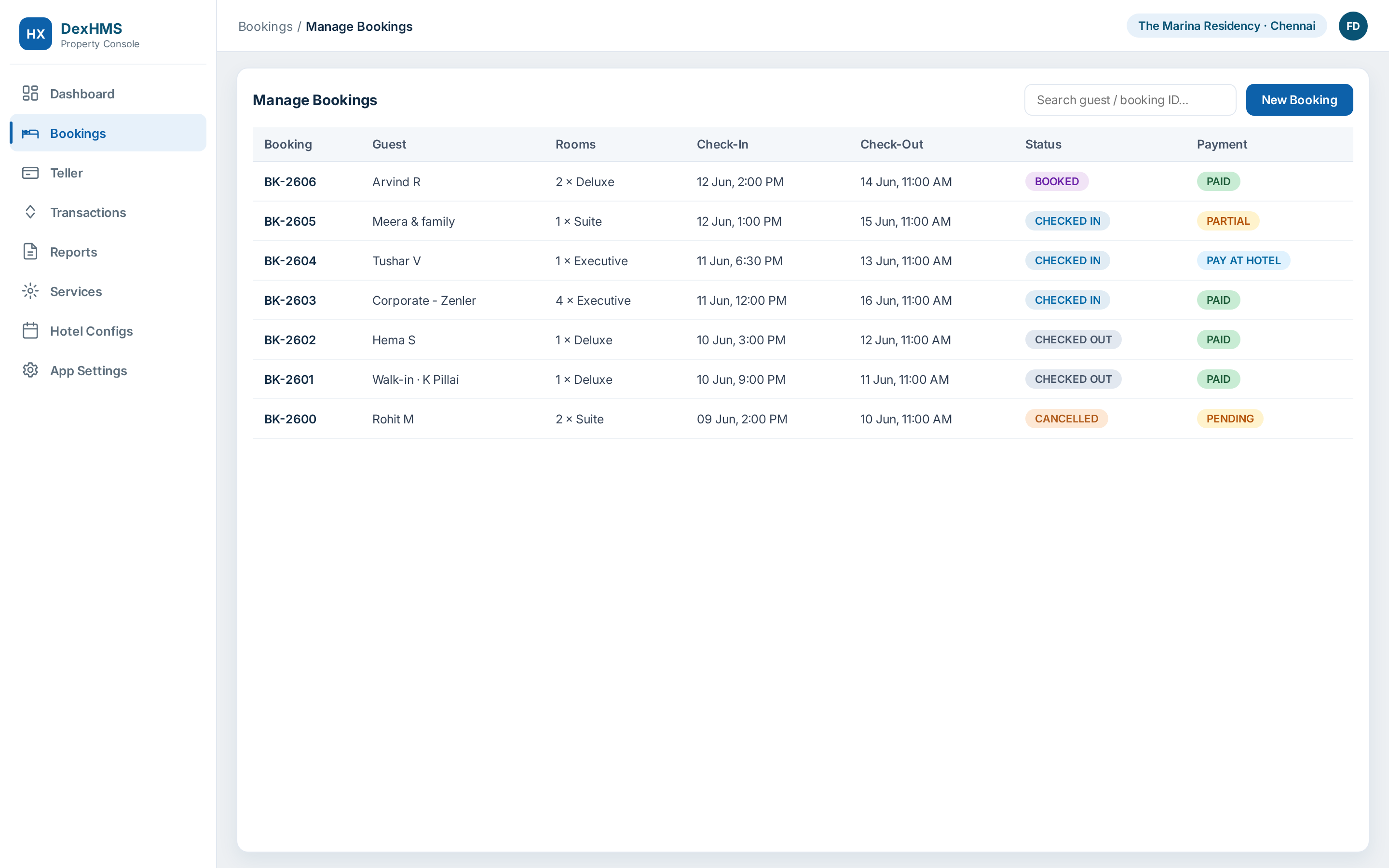The width and height of the screenshot is (1389, 868).
Task: Click CHECKED IN badge for Corporate - Zenler
Action: click(1068, 300)
